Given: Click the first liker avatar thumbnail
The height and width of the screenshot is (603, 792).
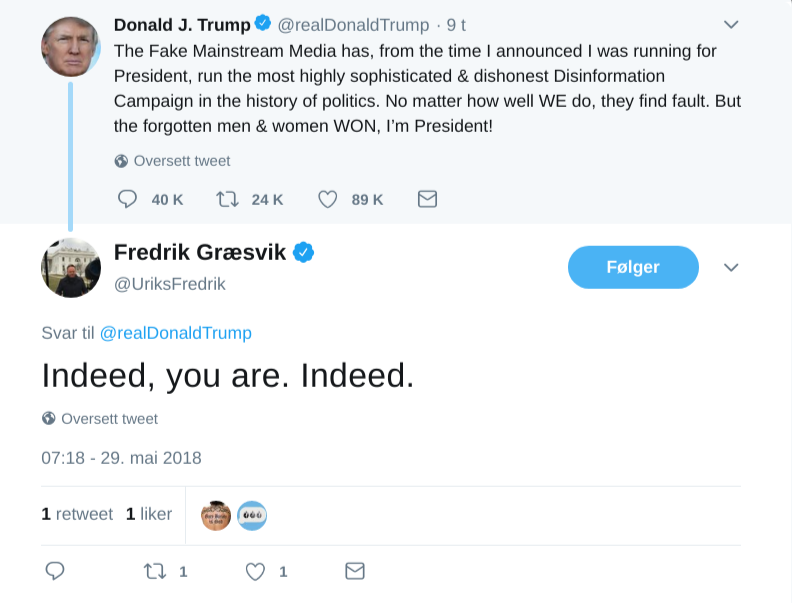Looking at the screenshot, I should coord(216,515).
